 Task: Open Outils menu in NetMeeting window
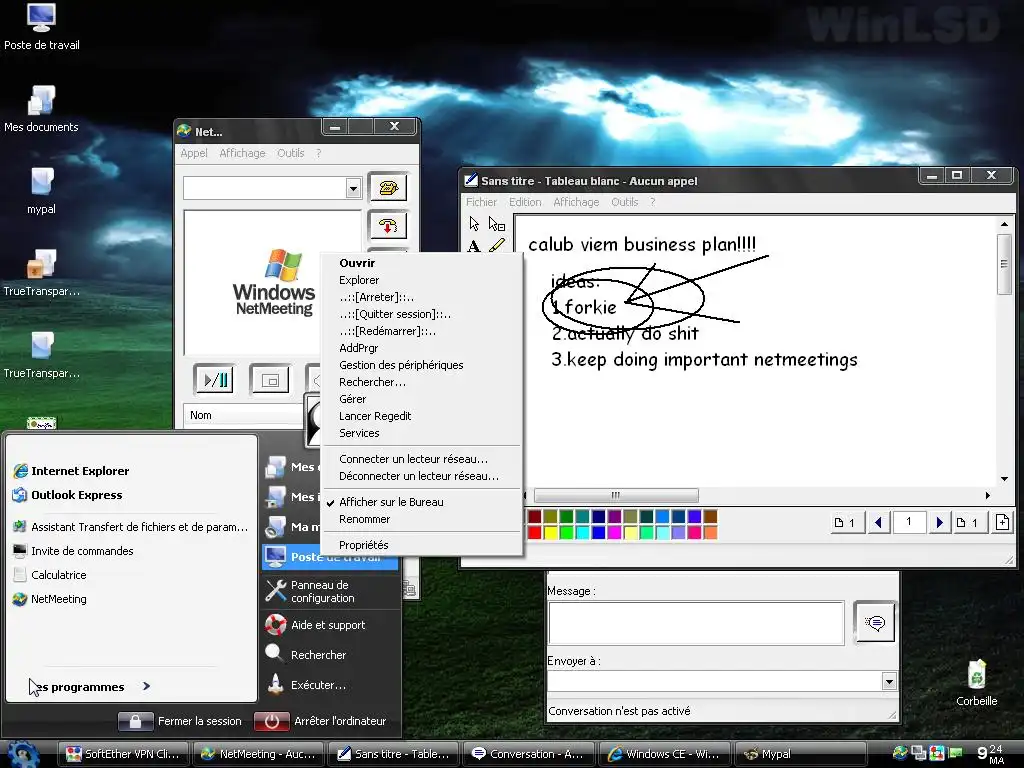click(291, 153)
